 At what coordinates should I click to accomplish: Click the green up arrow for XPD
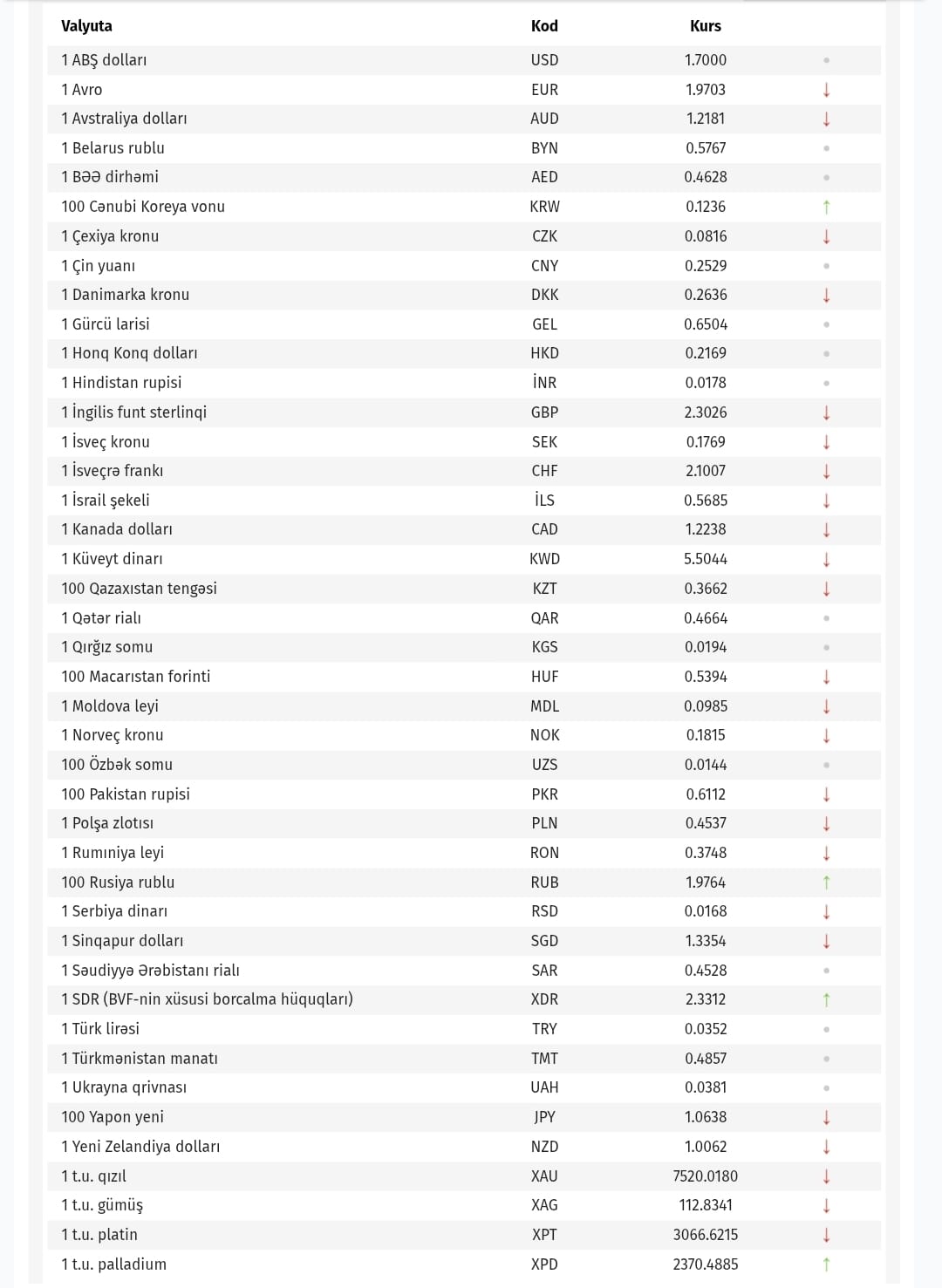[x=826, y=1264]
